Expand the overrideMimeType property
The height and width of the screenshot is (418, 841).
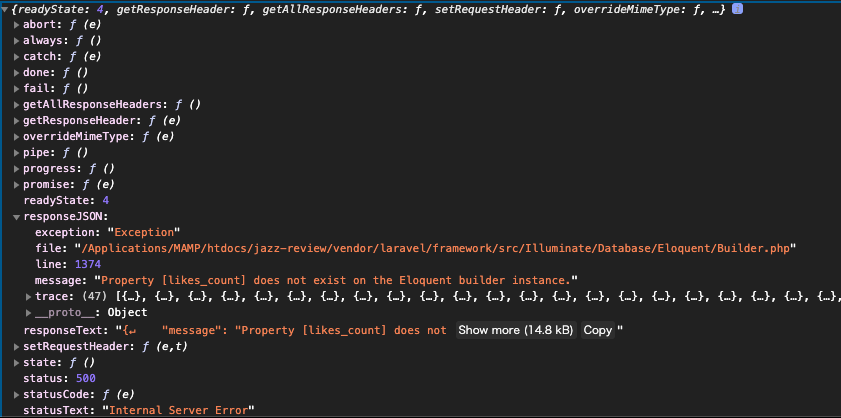[17, 137]
